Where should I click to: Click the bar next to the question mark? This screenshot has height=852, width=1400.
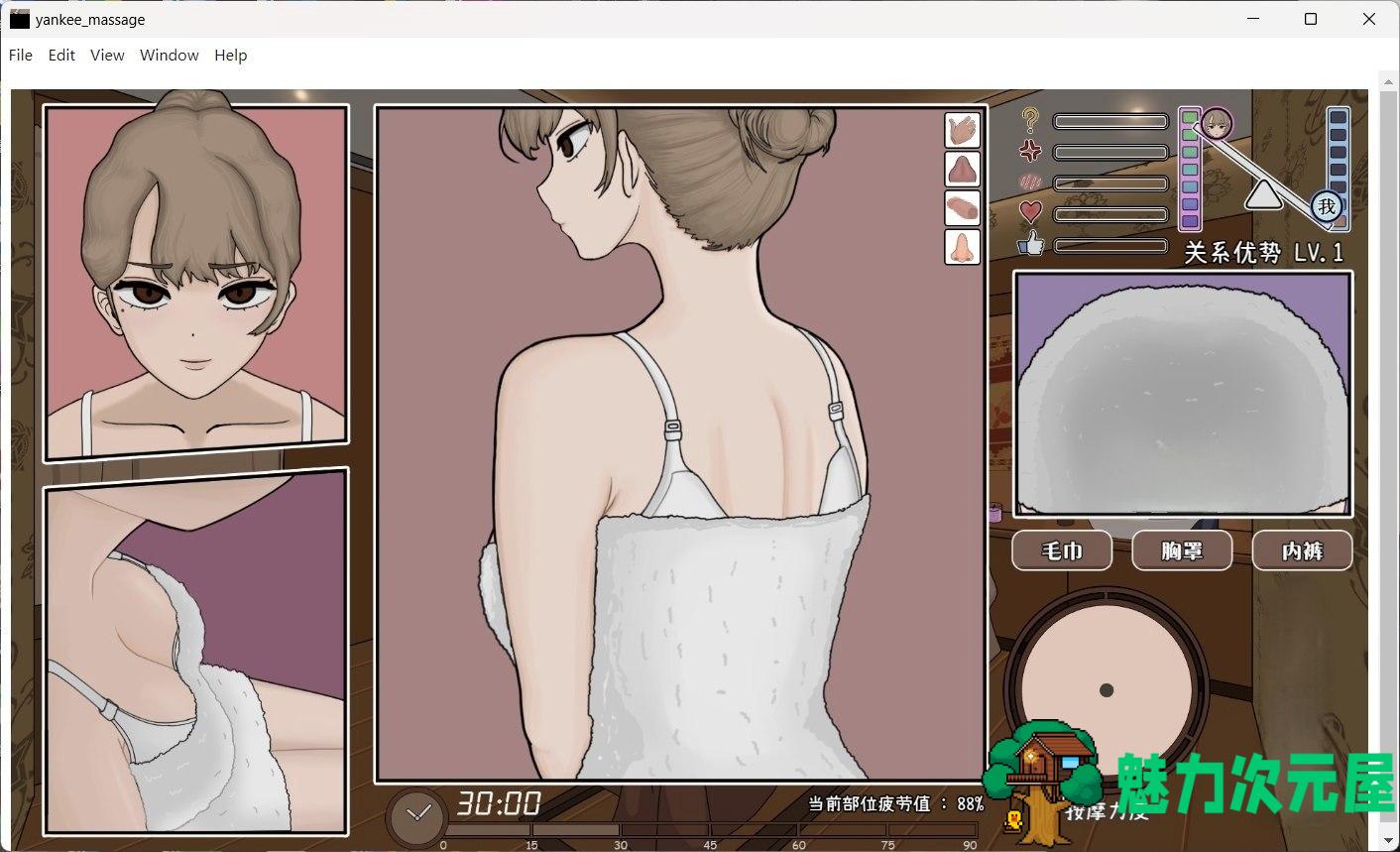pos(1110,121)
